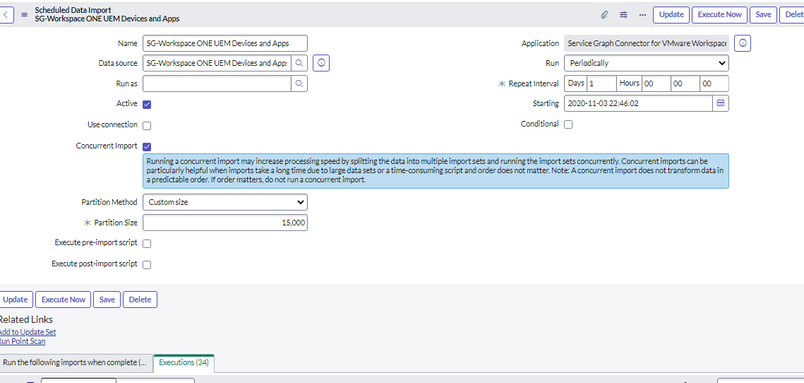Focus the Starting date-time field
804x383 pixels.
[638, 103]
